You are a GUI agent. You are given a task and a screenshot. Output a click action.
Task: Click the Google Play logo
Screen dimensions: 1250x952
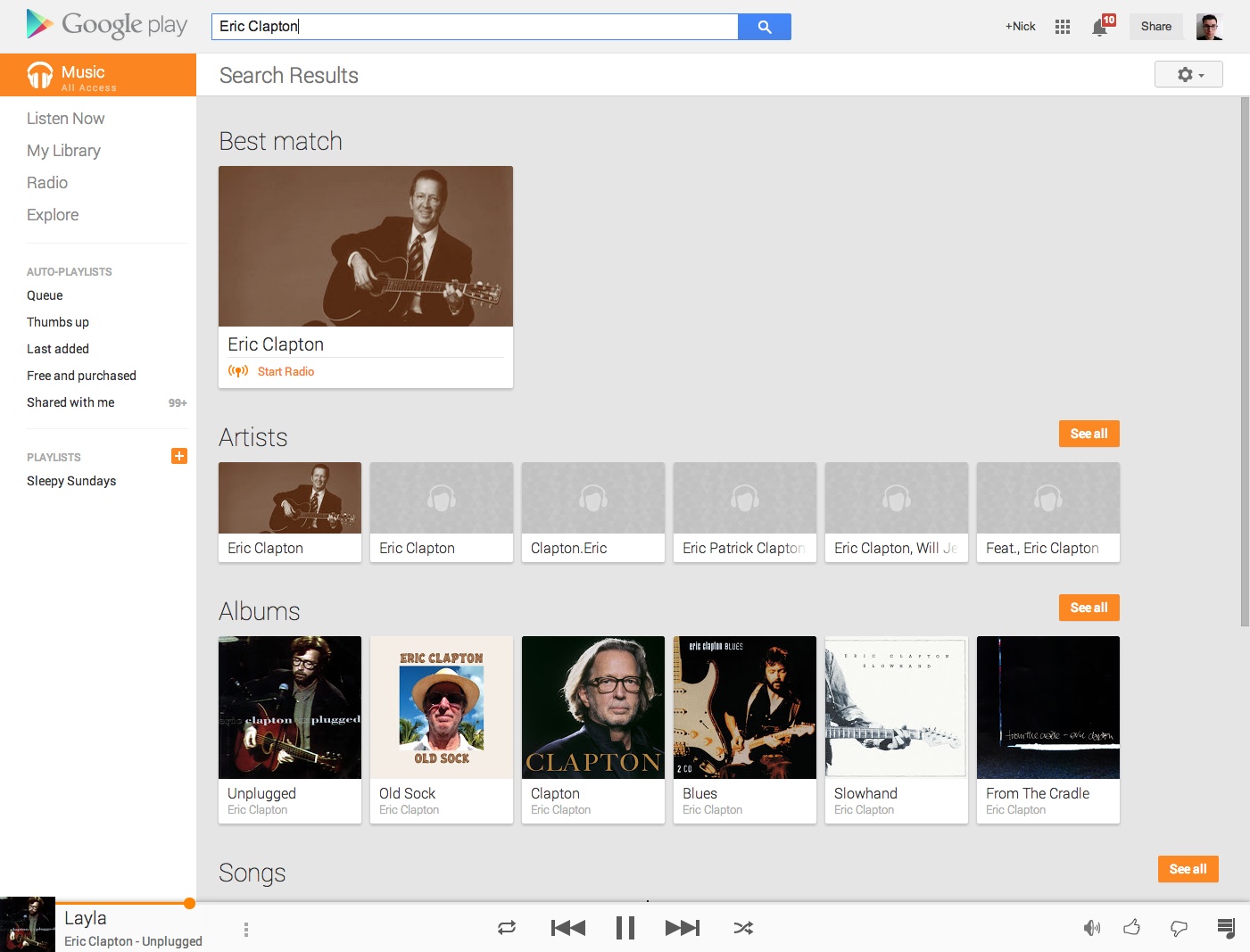click(107, 25)
